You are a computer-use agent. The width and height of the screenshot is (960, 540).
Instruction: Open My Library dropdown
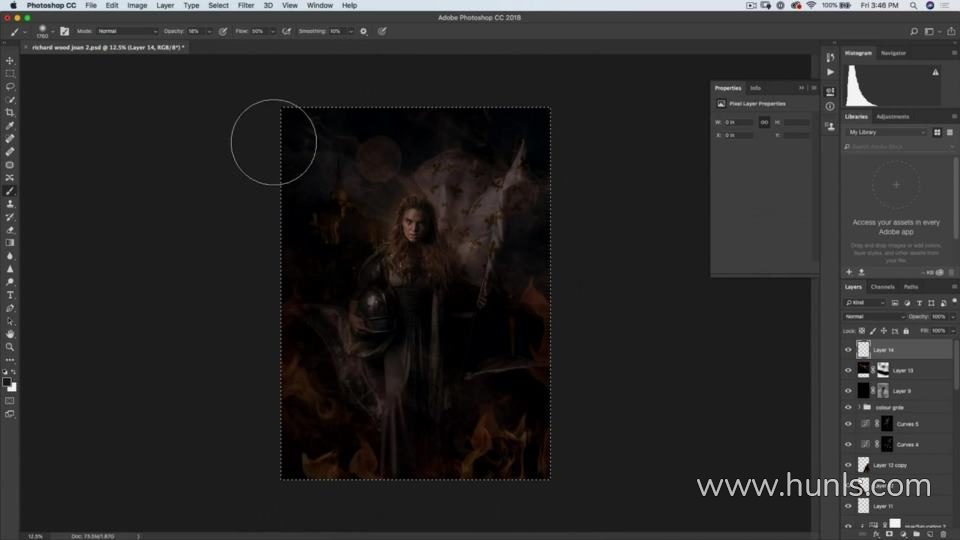point(887,132)
